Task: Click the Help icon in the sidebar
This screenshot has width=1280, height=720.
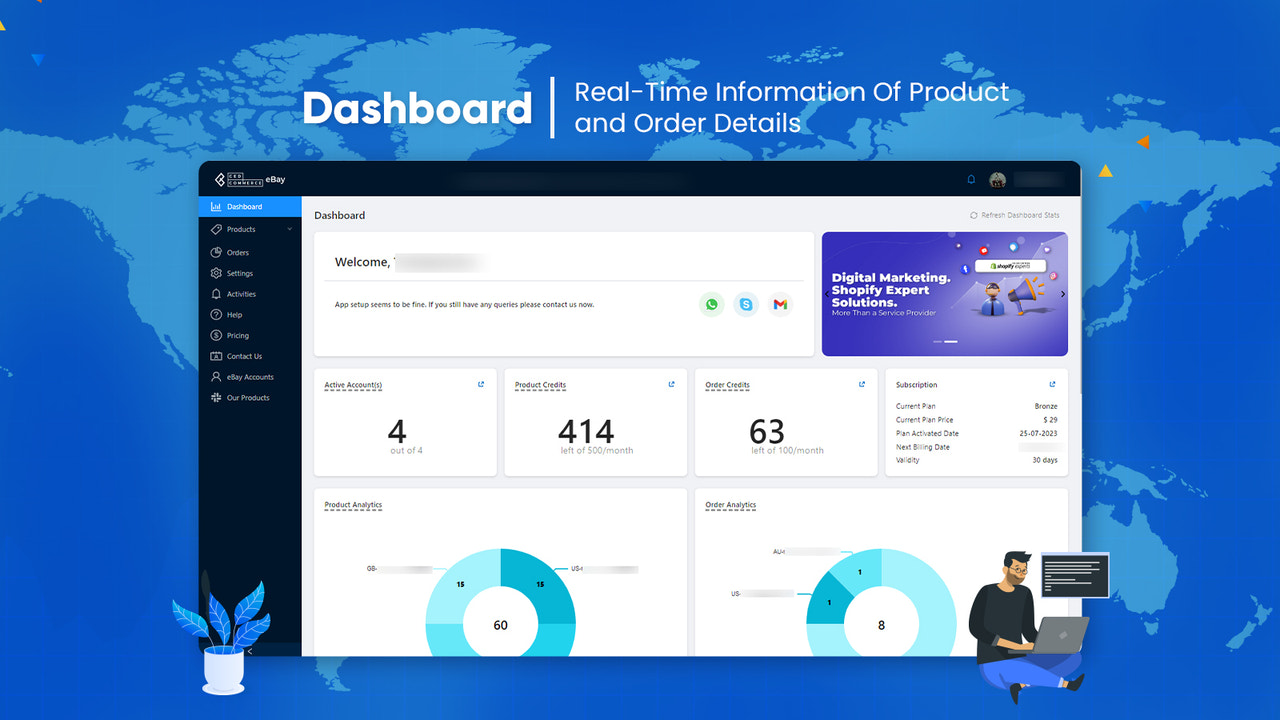Action: coord(215,314)
